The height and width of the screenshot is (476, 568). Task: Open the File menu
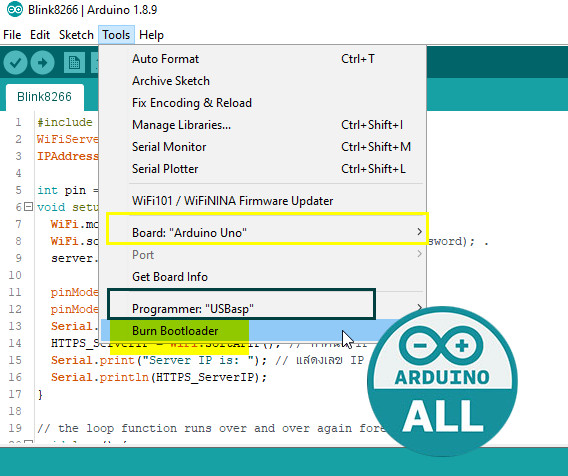pyautogui.click(x=12, y=35)
